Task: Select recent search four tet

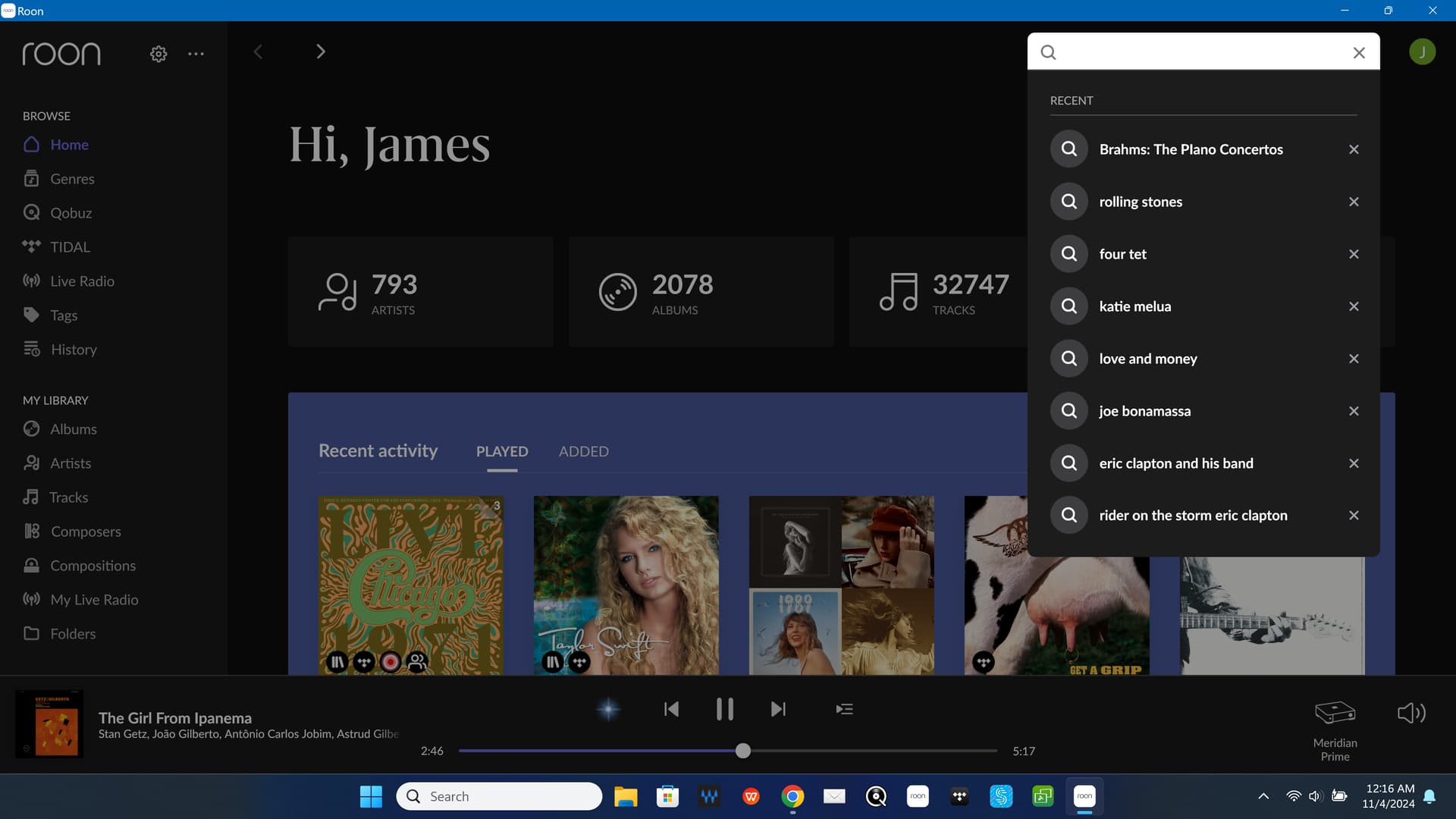Action: click(x=1122, y=254)
